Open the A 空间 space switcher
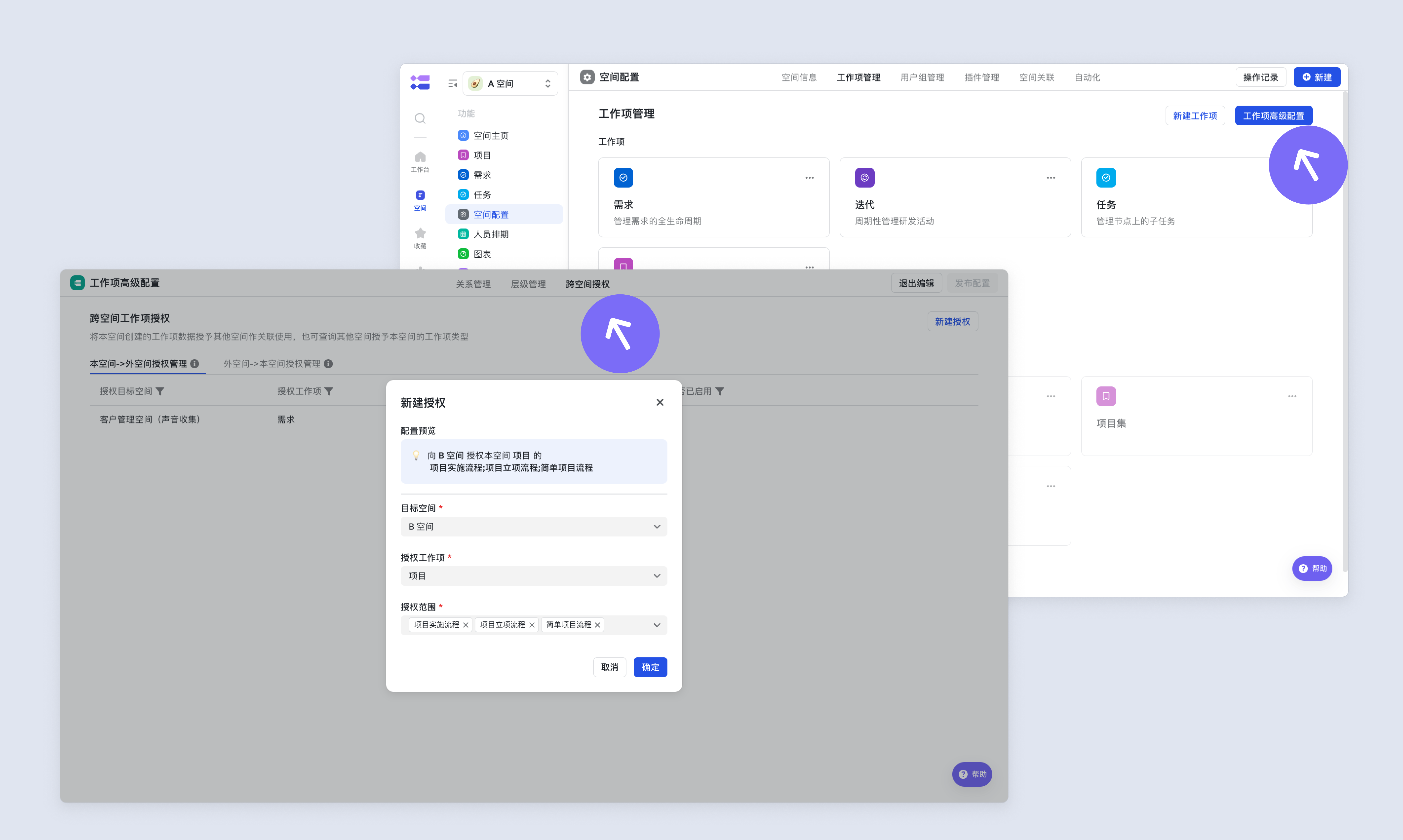The width and height of the screenshot is (1403, 840). [x=510, y=84]
